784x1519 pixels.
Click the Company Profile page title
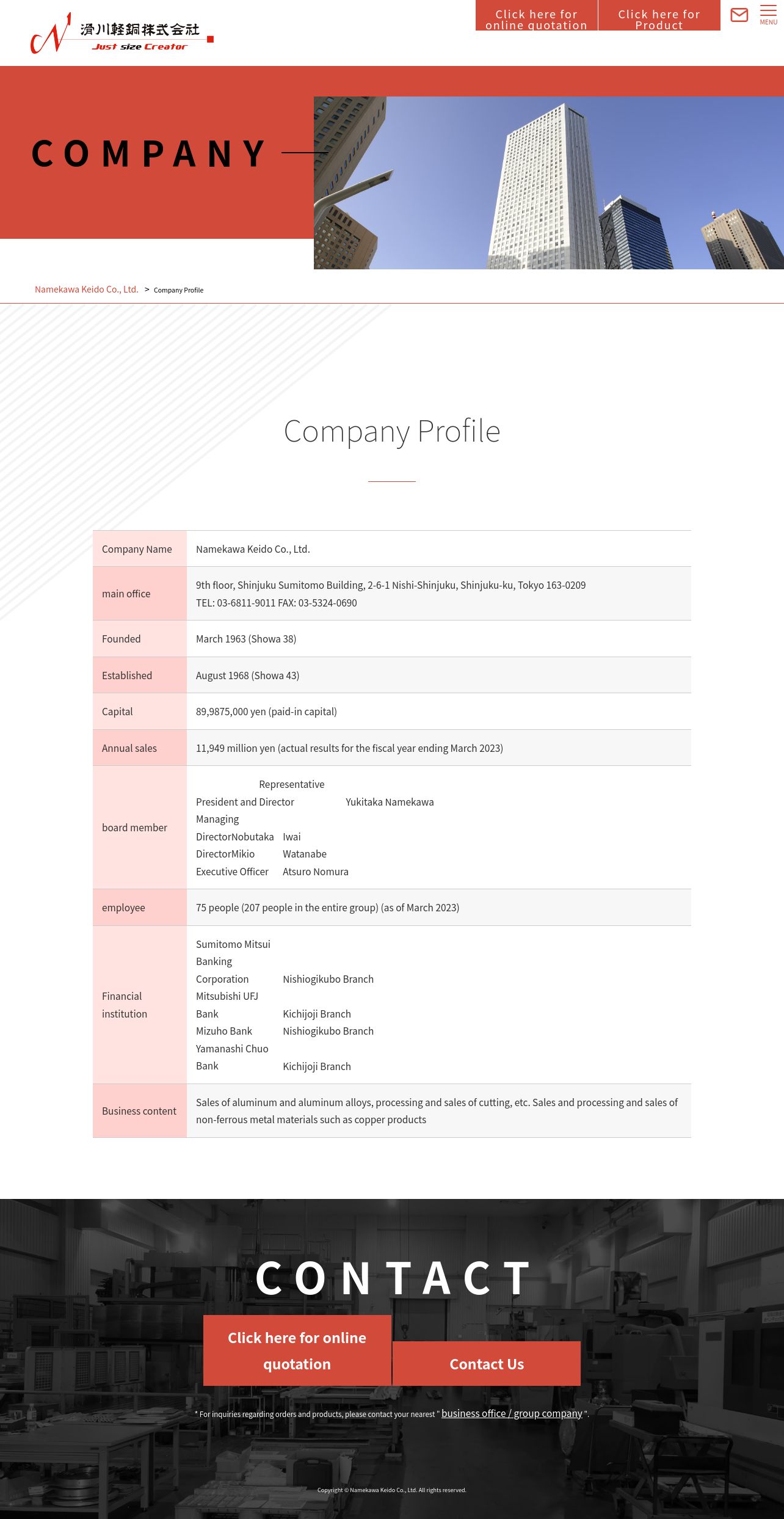392,431
